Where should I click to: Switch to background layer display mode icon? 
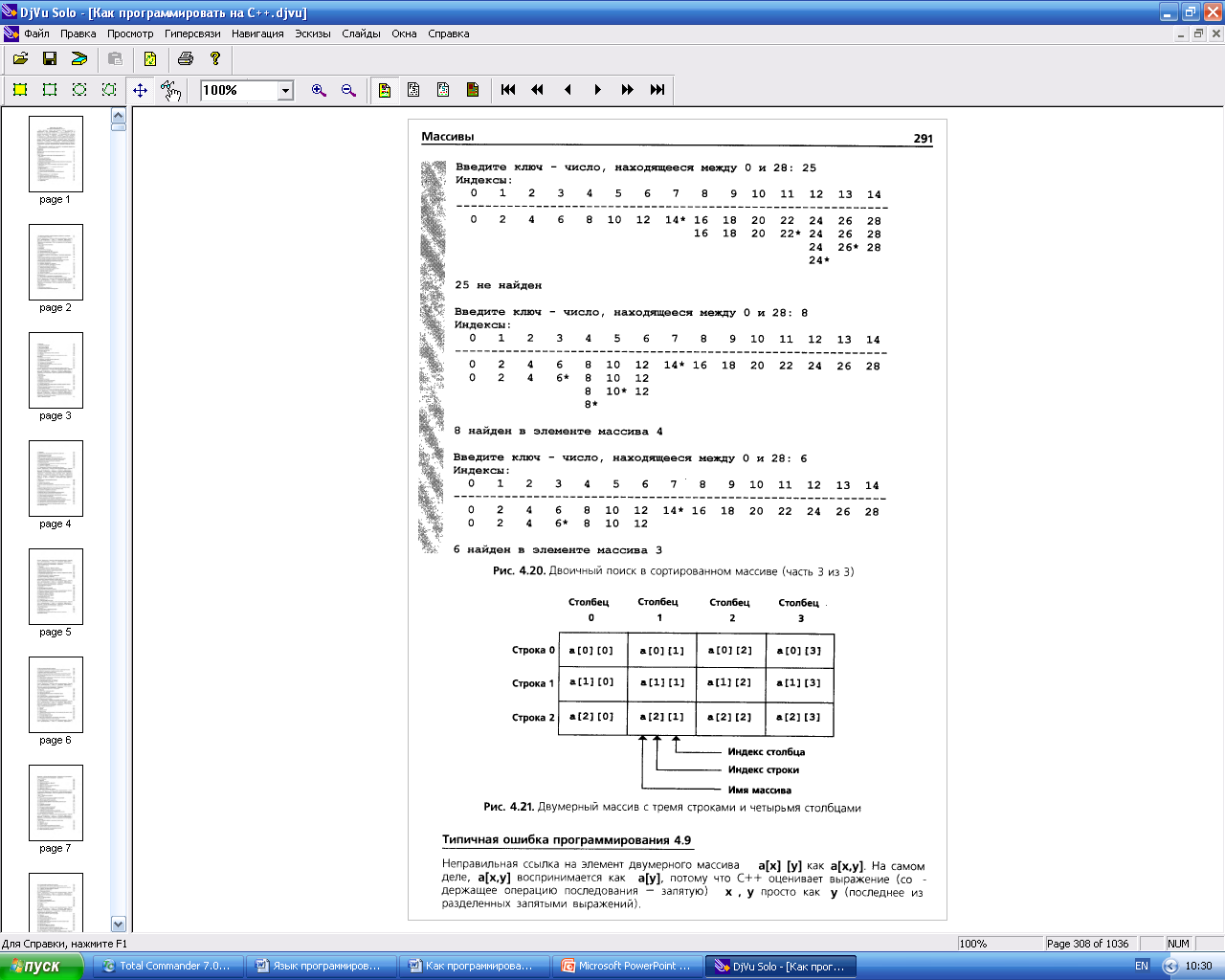pos(473,90)
